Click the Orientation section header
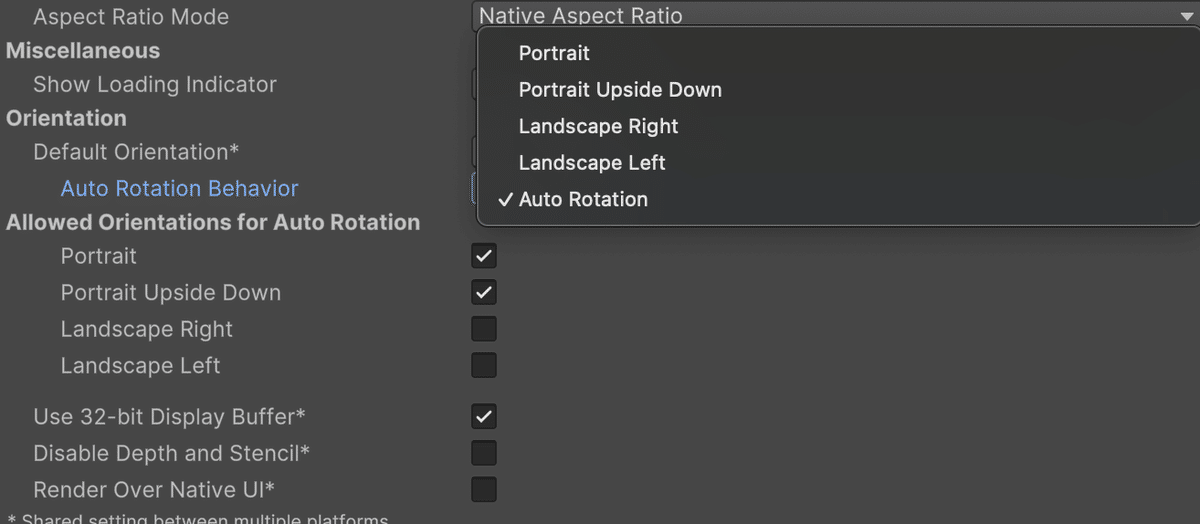1200x524 pixels. tap(66, 118)
